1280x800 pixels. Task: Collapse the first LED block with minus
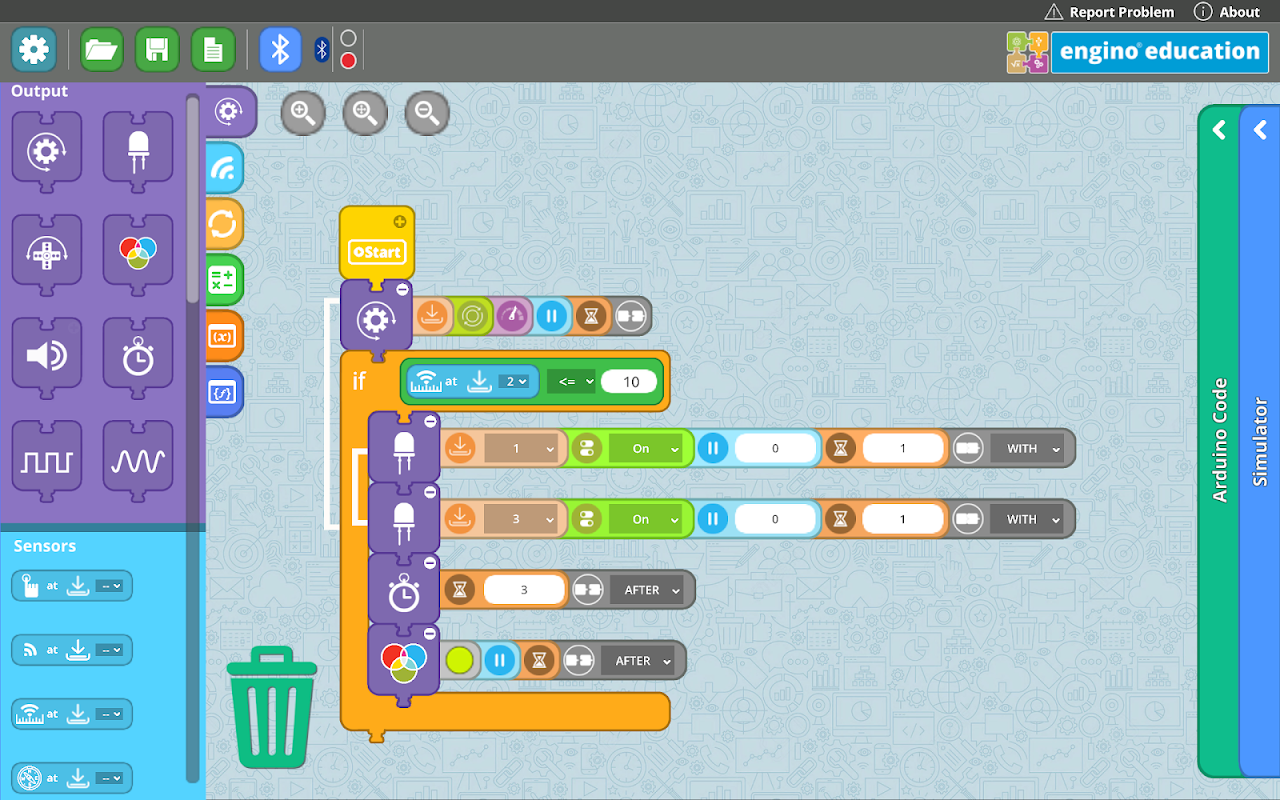430,422
